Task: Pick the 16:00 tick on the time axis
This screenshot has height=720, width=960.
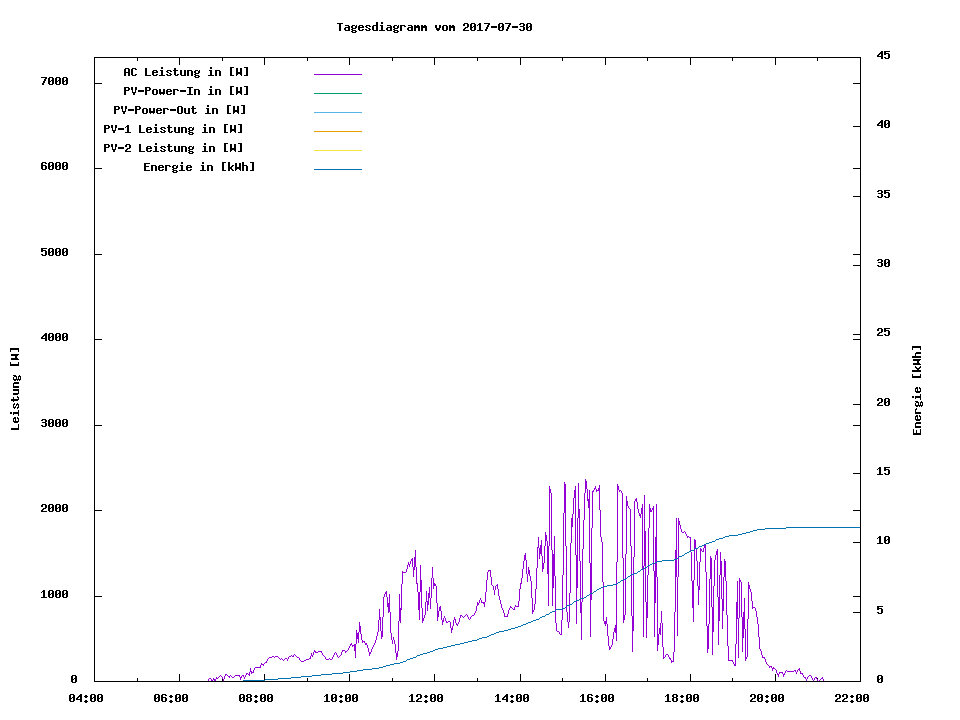Action: pyautogui.click(x=596, y=698)
